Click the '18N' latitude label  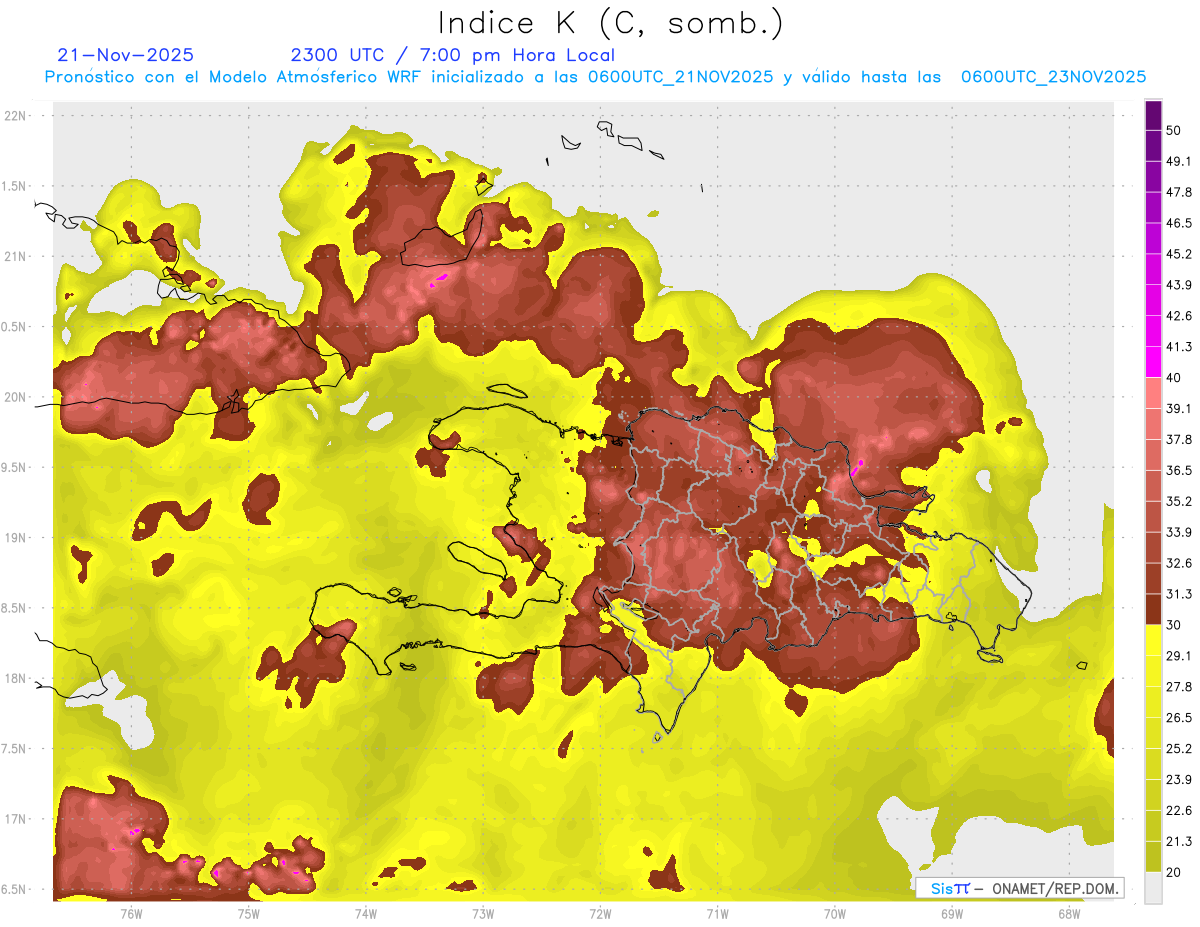pos(16,678)
